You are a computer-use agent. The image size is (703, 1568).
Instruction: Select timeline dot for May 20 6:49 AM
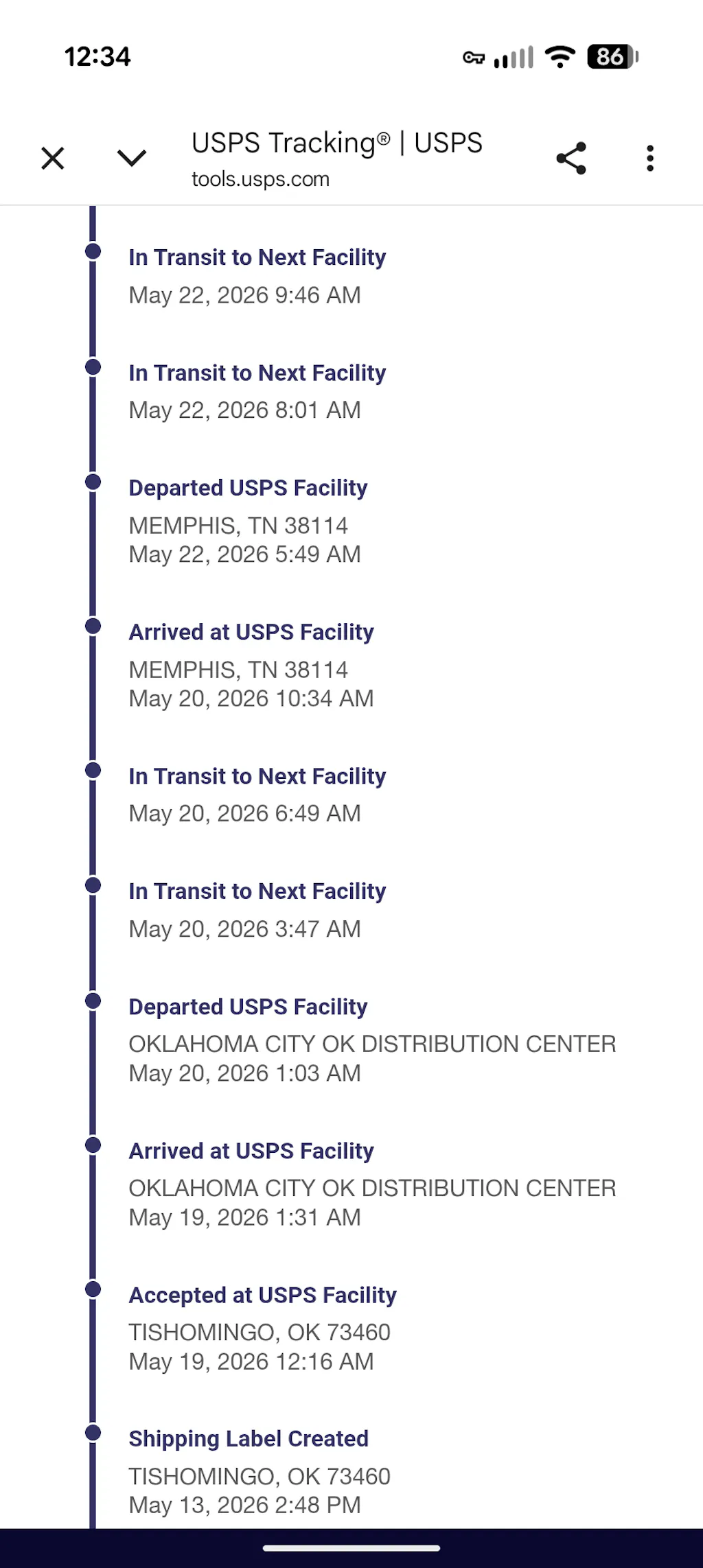tap(93, 770)
